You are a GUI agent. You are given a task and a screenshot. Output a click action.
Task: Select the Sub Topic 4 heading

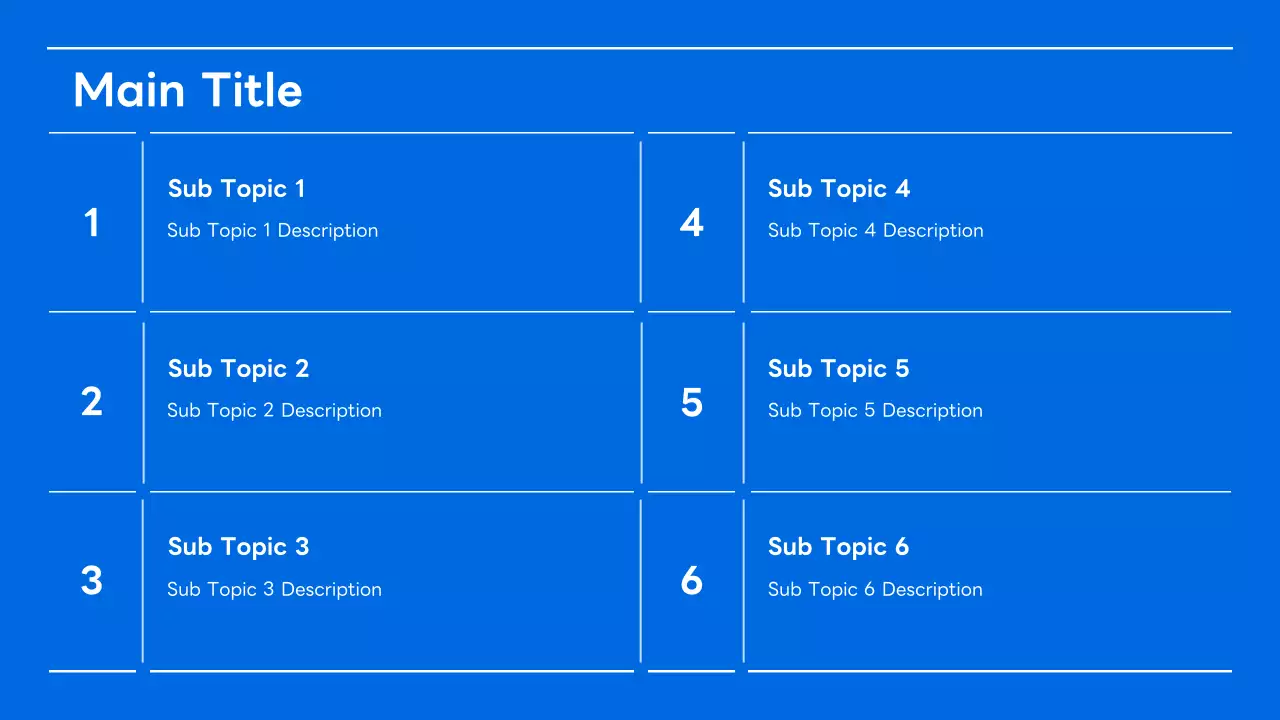839,189
